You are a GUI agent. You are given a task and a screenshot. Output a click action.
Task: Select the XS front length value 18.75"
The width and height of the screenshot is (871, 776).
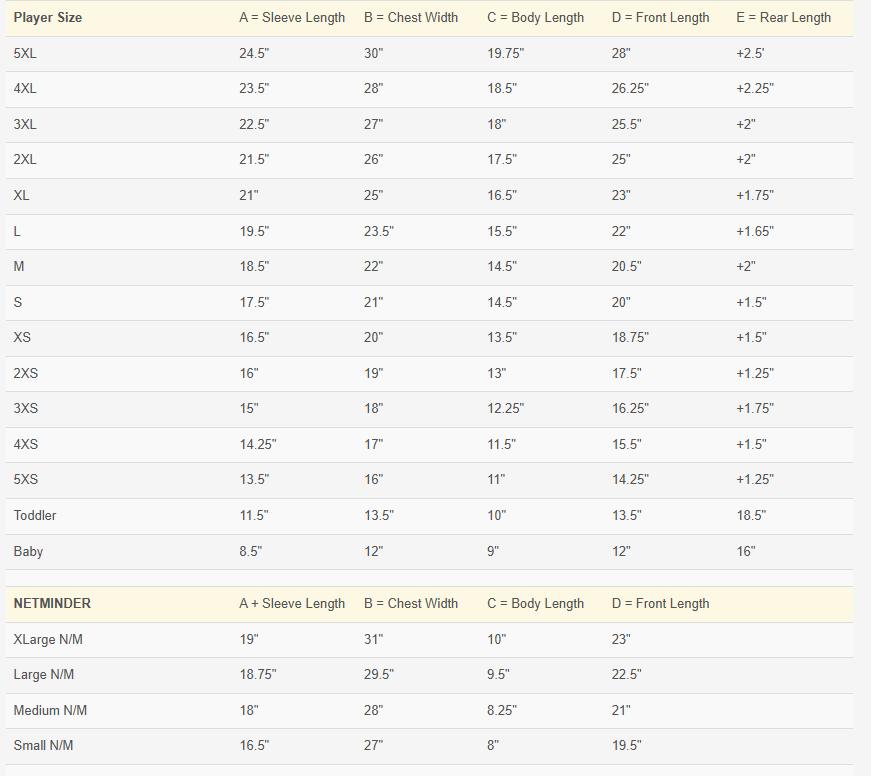(x=630, y=338)
